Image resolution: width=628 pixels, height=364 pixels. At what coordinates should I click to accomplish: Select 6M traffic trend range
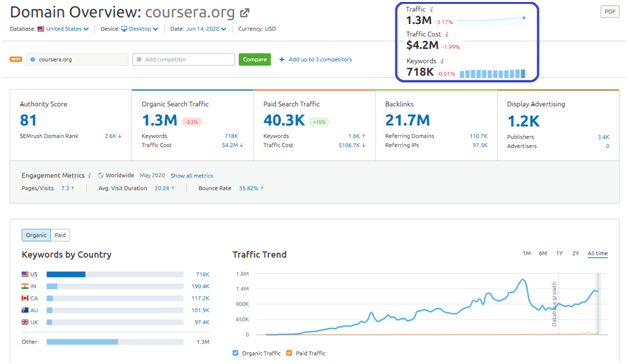point(543,253)
